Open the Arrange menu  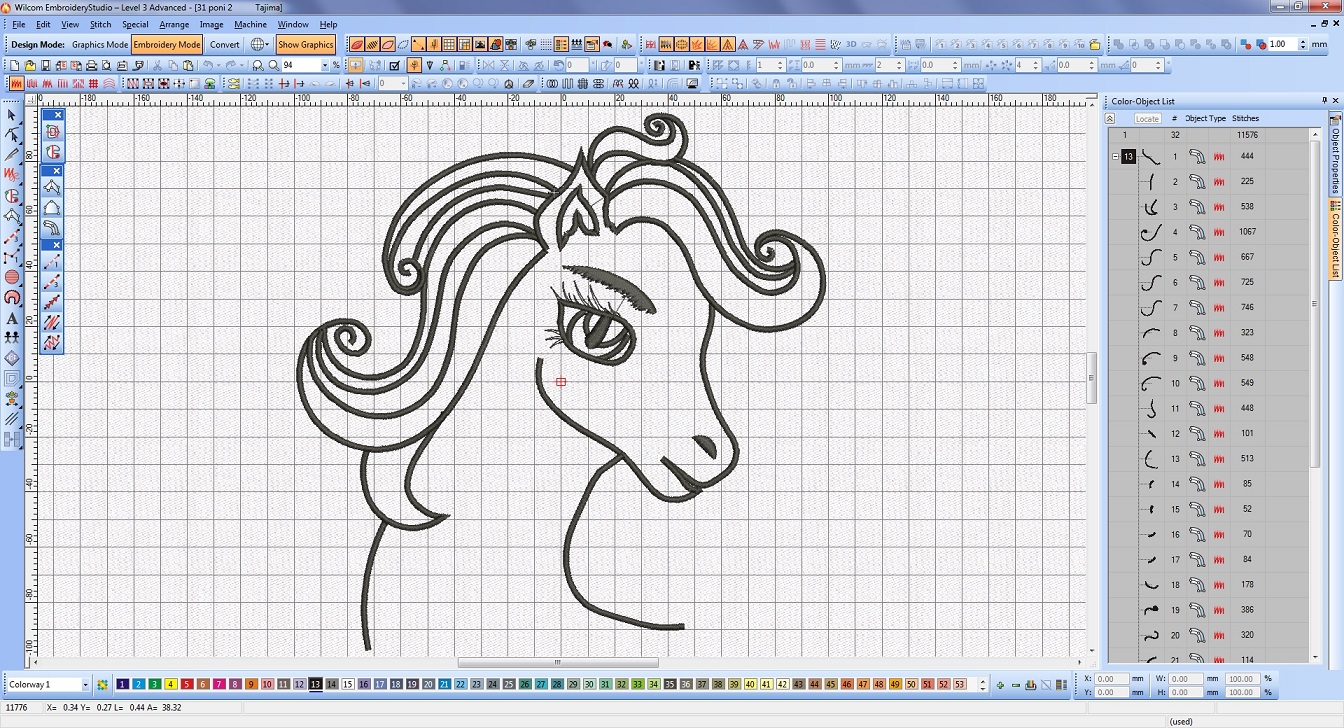click(x=174, y=24)
